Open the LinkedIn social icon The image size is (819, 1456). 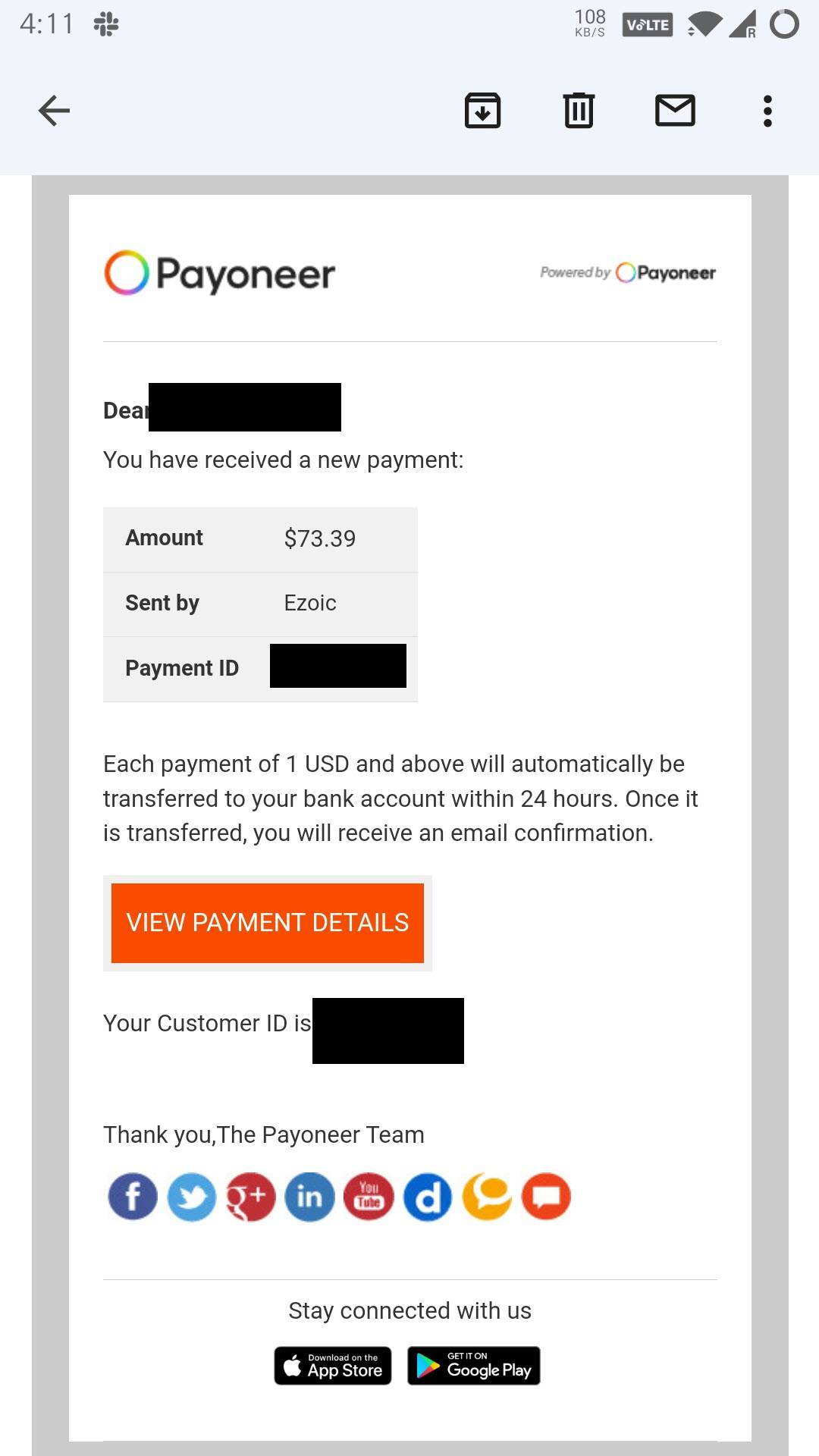309,1197
